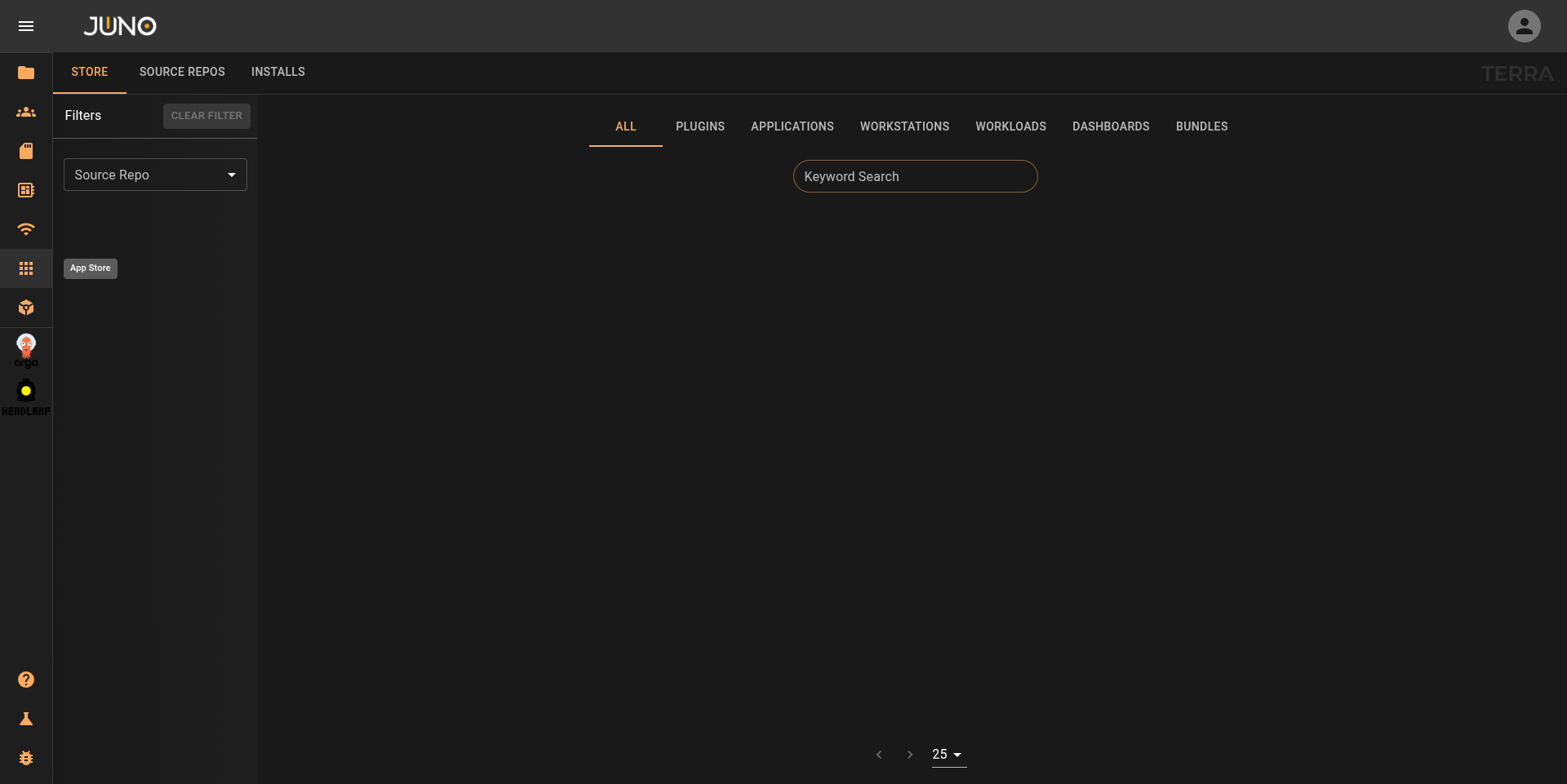Switch to the Source Repos tab
This screenshot has width=1567, height=784.
182,72
